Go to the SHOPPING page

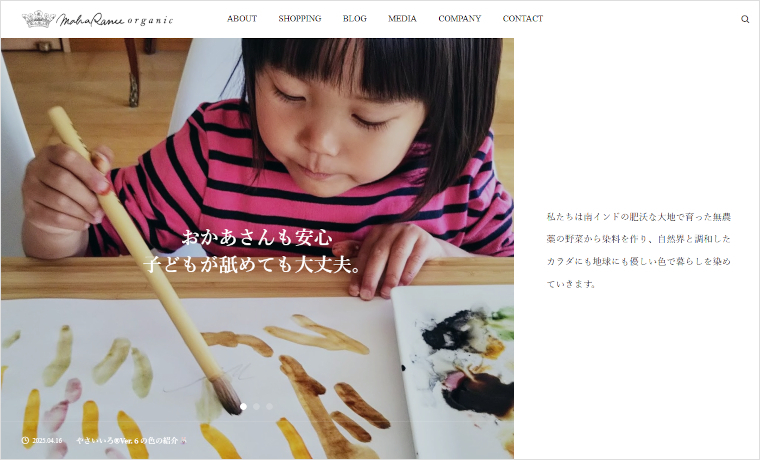point(300,18)
